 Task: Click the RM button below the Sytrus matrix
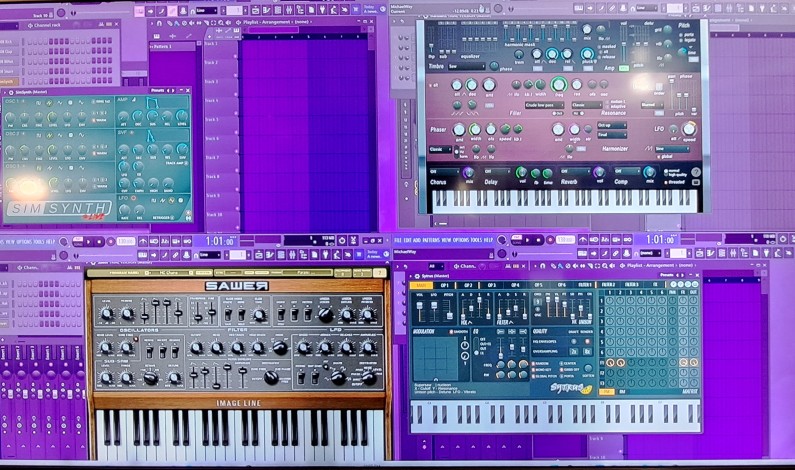click(x=622, y=392)
